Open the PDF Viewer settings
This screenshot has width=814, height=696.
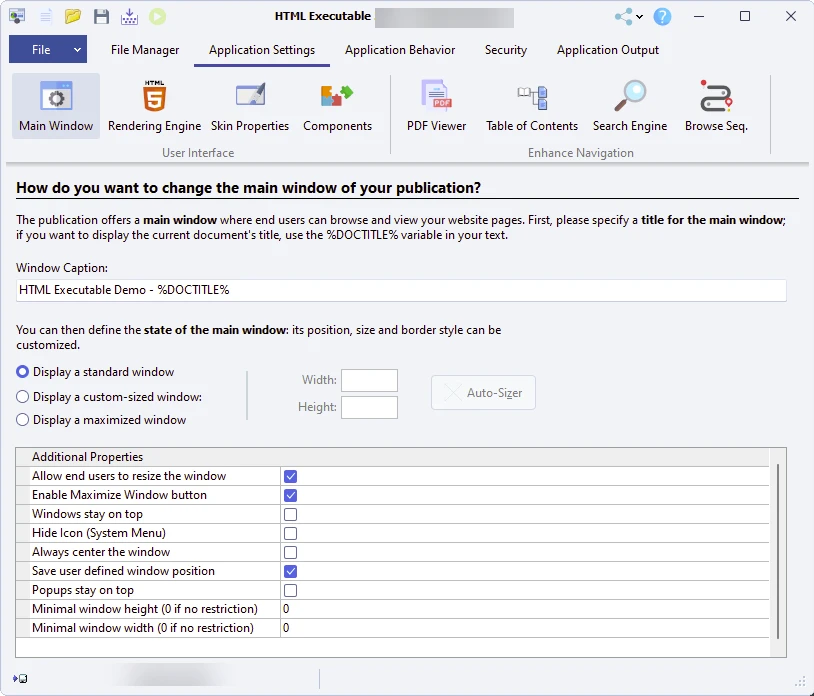436,106
